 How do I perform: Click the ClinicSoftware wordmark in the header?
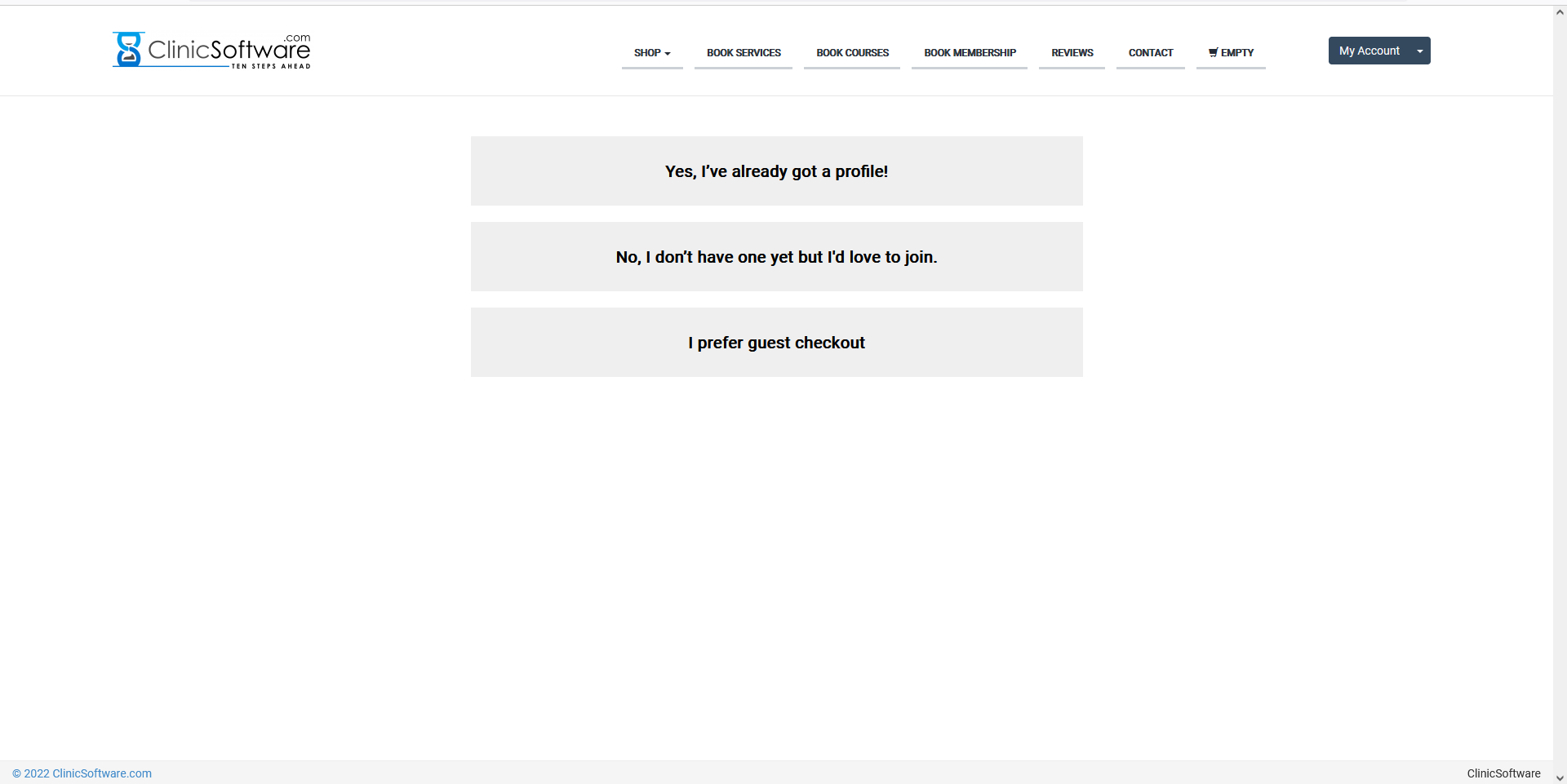[x=229, y=51]
